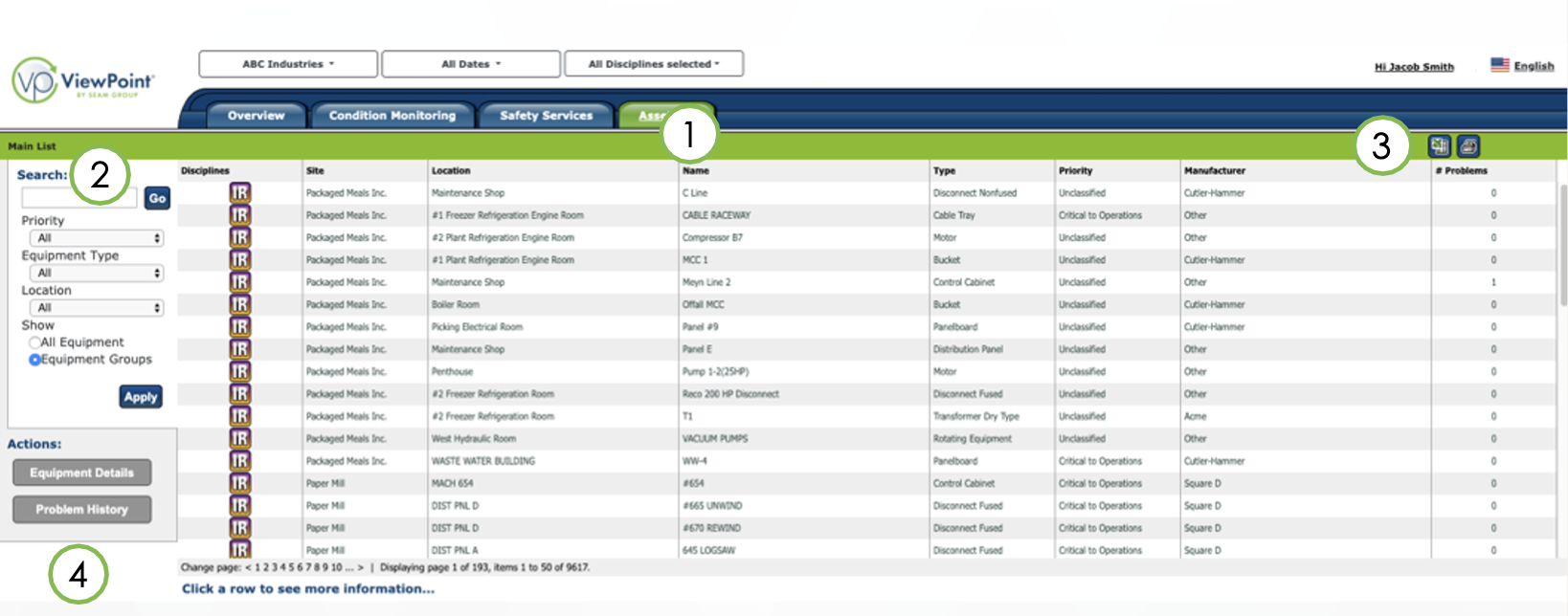Click the 'WASTE WATER BUILDING' location cell

tap(483, 461)
